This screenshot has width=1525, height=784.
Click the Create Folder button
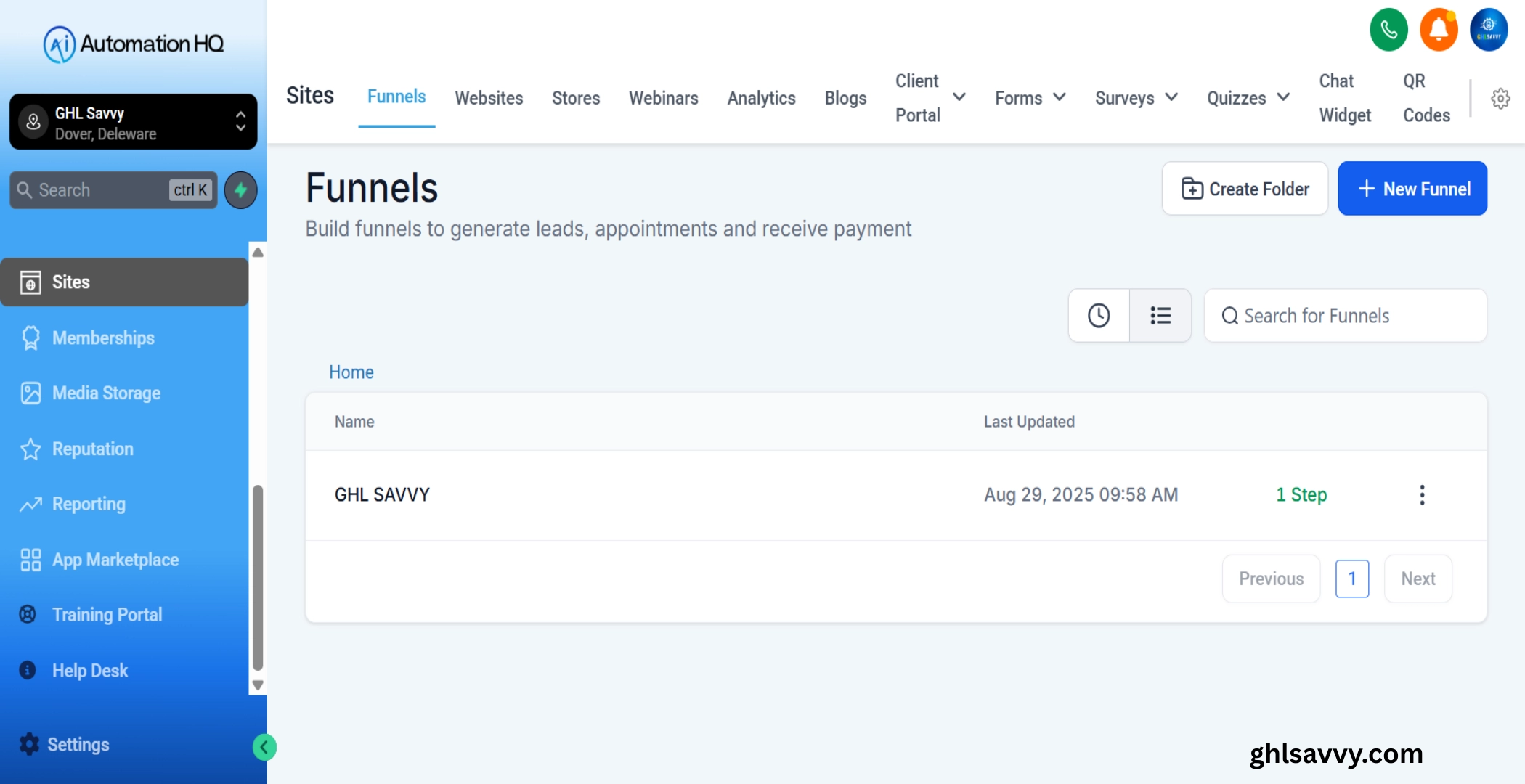1245,189
